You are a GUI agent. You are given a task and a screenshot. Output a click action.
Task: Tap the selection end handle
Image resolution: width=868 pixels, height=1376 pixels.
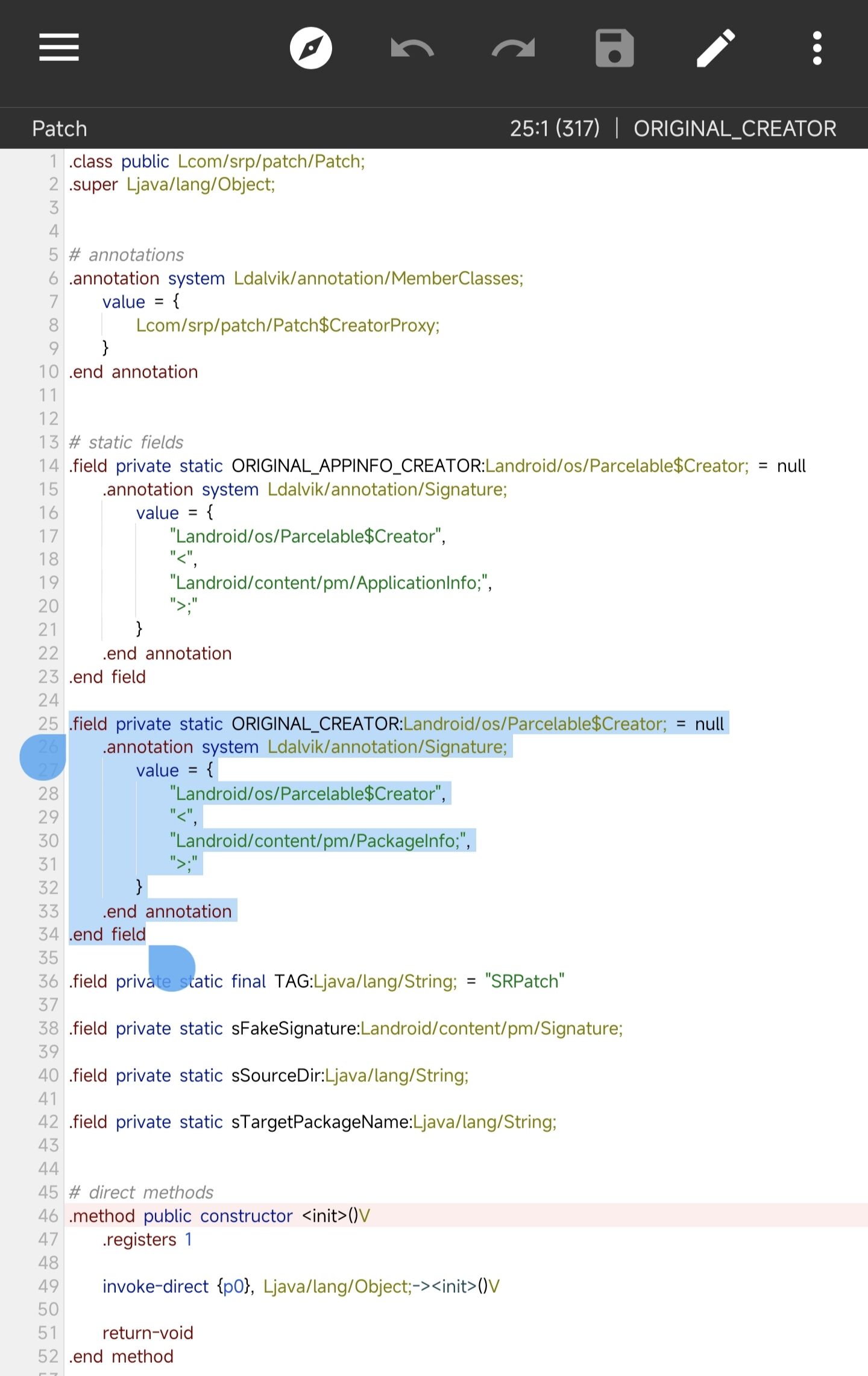(x=172, y=968)
